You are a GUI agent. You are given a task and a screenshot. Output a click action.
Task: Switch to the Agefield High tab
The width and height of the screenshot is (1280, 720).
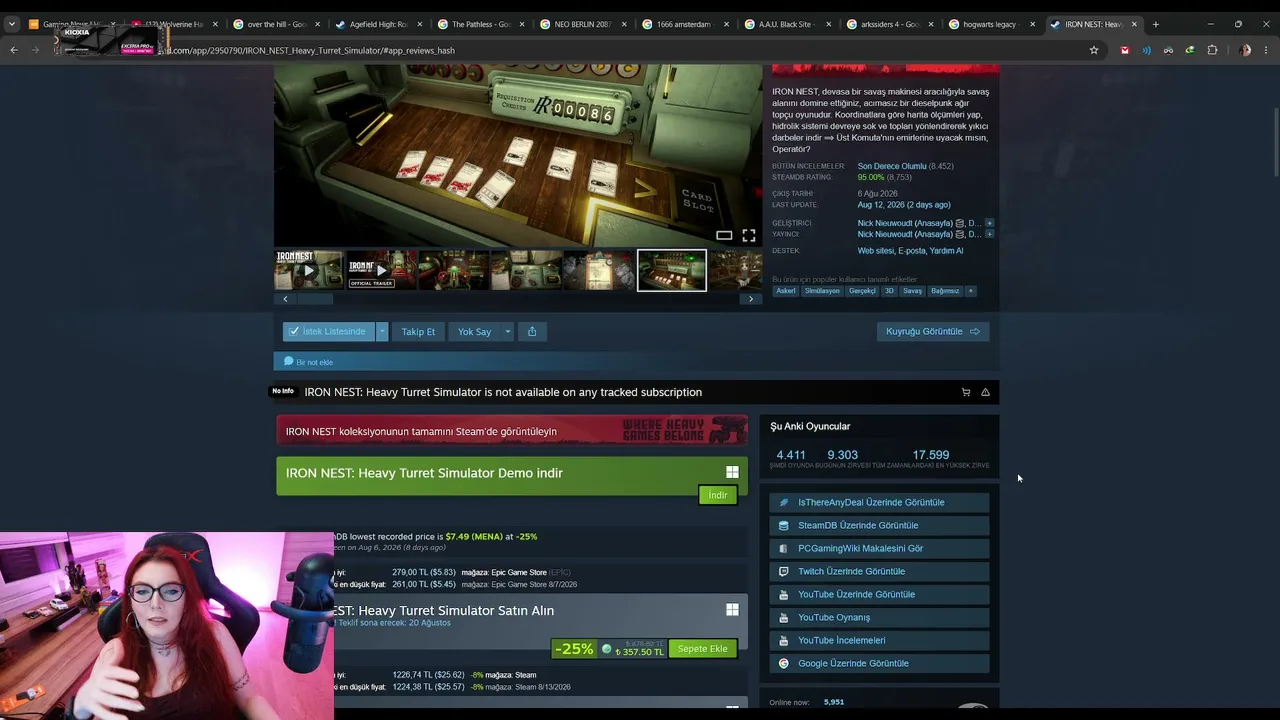[378, 24]
